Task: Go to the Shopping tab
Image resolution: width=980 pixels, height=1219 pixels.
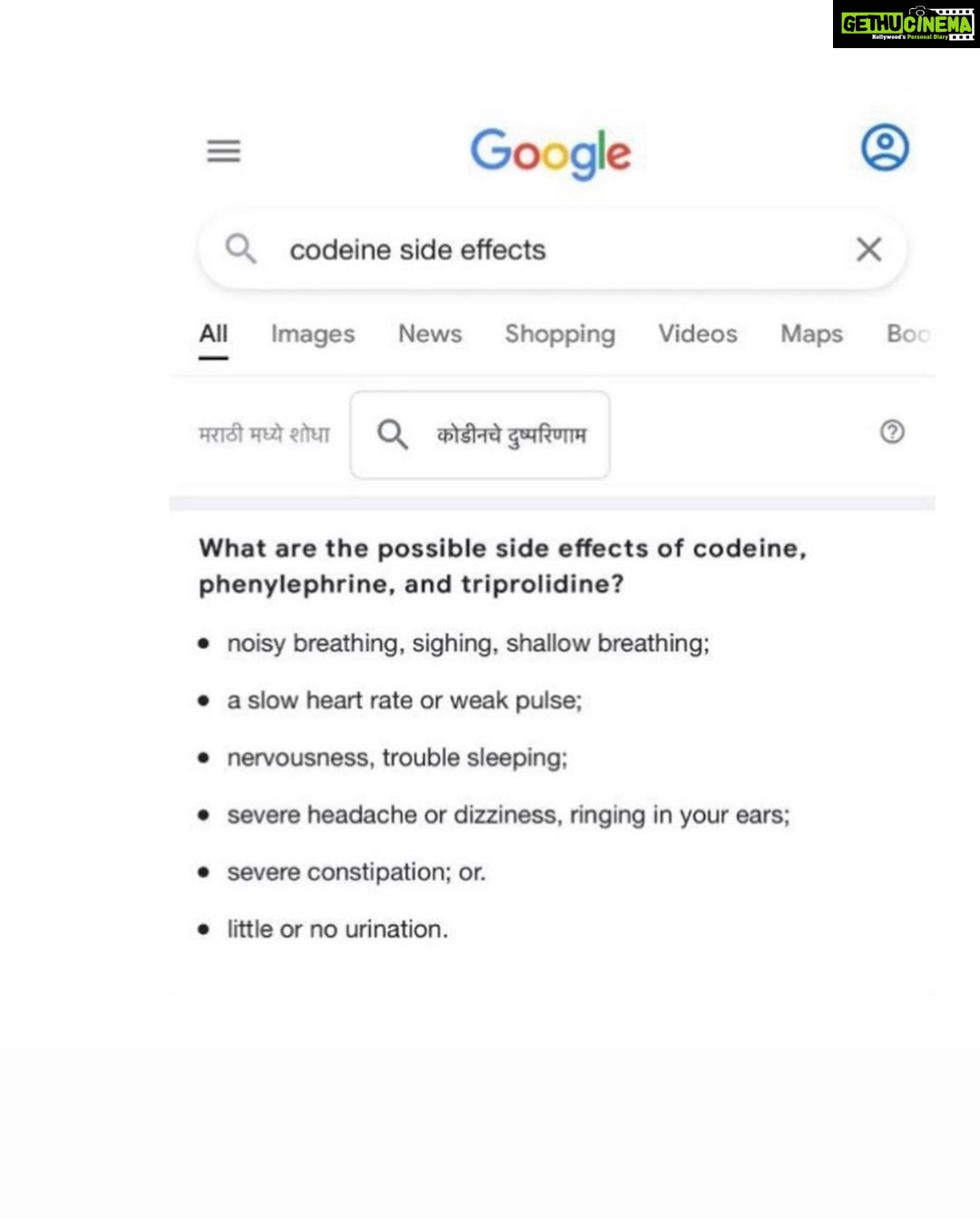Action: click(x=560, y=334)
